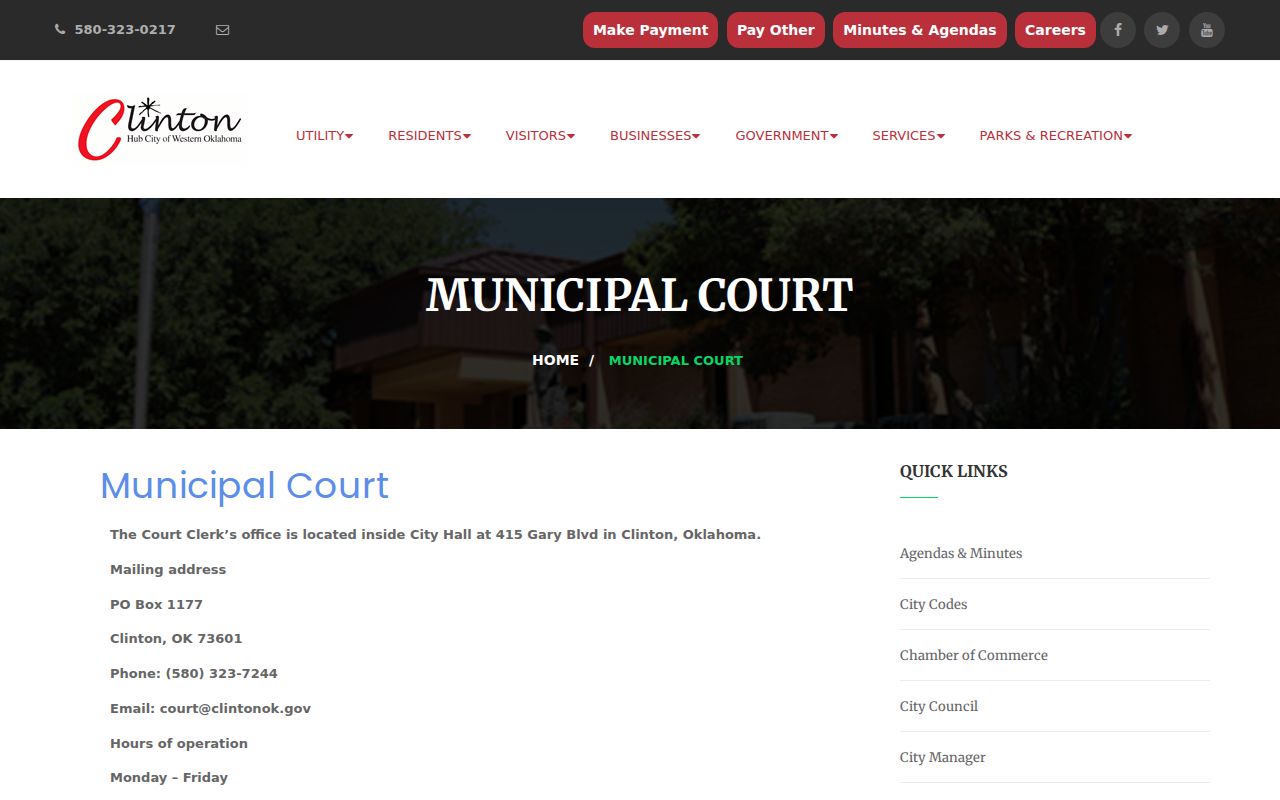Click the PO Box 1177 text
1280x800 pixels.
pyautogui.click(x=156, y=605)
